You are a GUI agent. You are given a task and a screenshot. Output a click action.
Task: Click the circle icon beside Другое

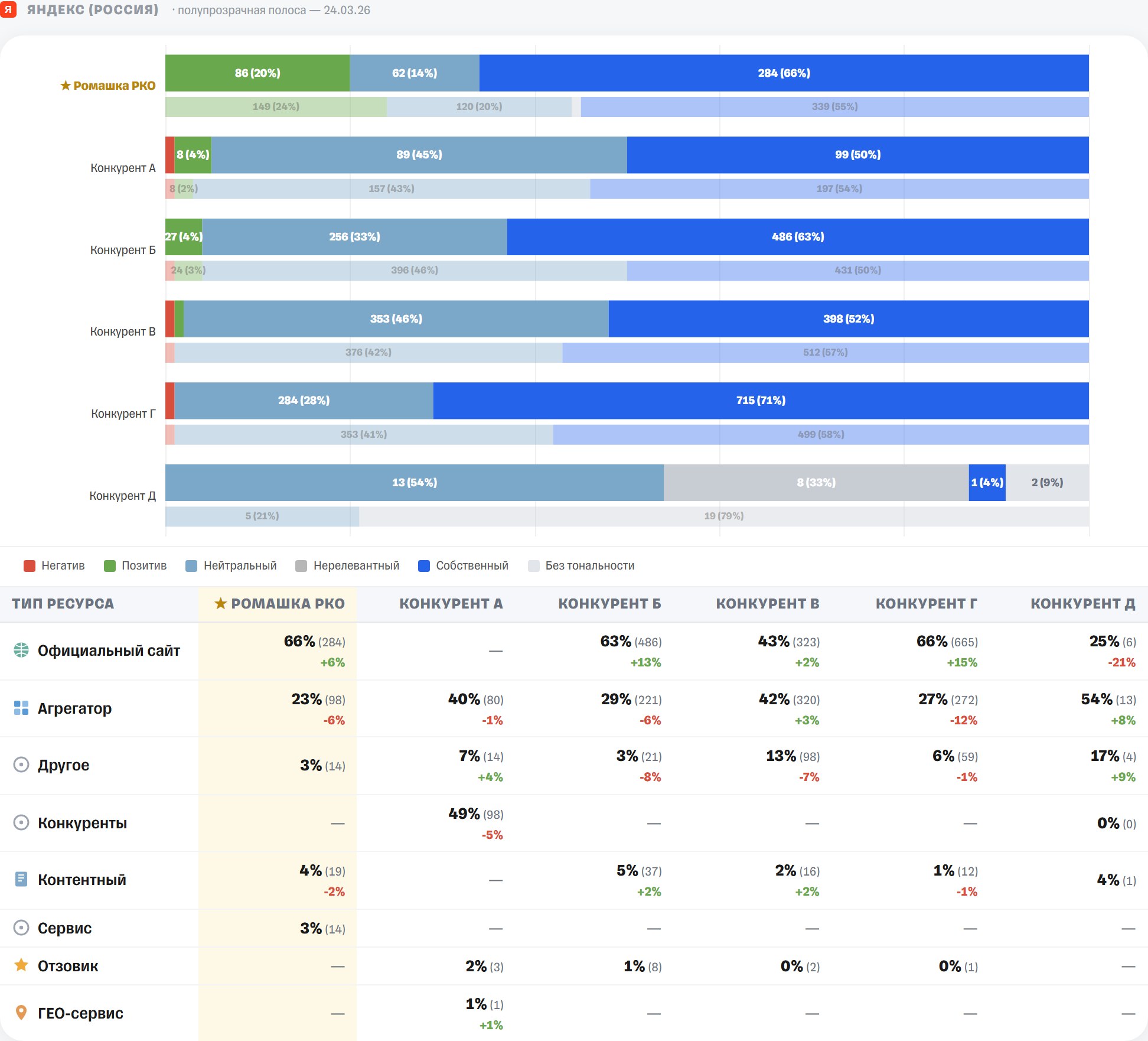pyautogui.click(x=21, y=765)
